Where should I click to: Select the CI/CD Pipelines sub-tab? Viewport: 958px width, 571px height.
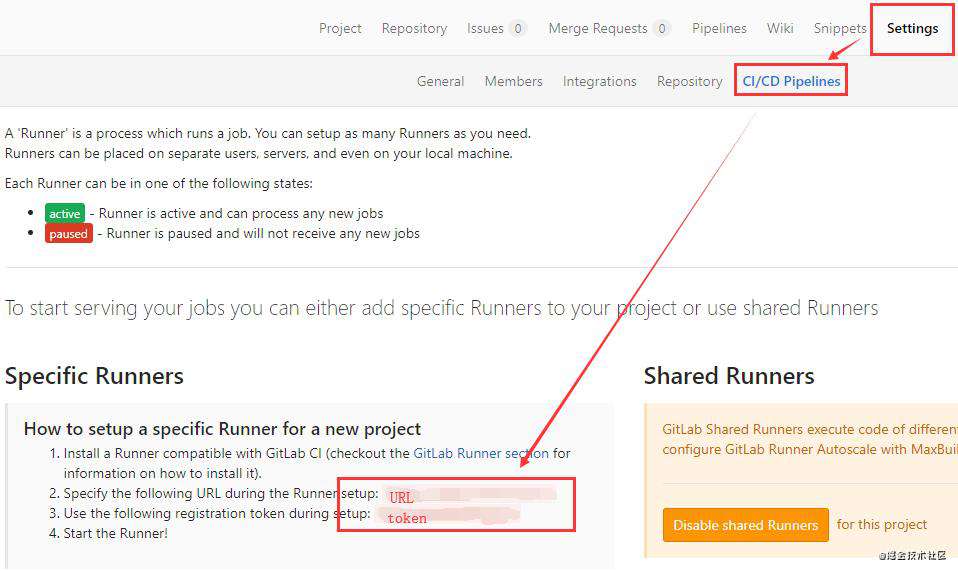791,81
